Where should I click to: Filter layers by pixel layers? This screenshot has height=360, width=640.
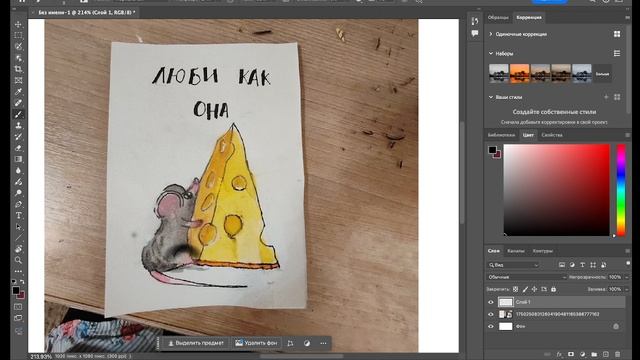(x=562, y=265)
